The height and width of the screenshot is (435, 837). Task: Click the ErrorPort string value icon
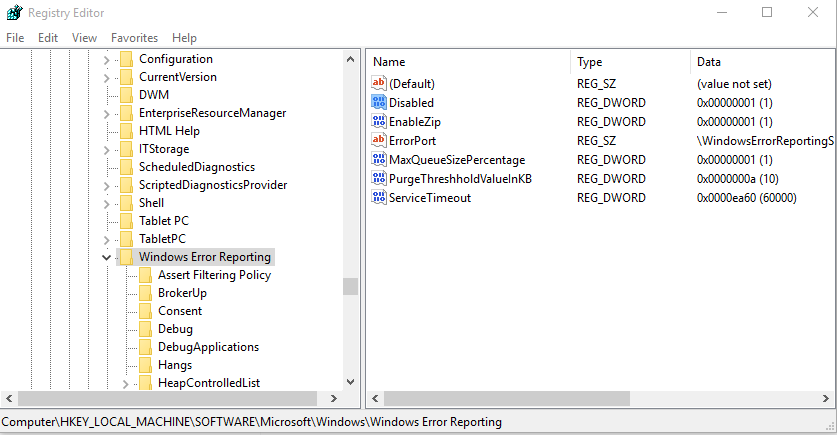pos(379,140)
